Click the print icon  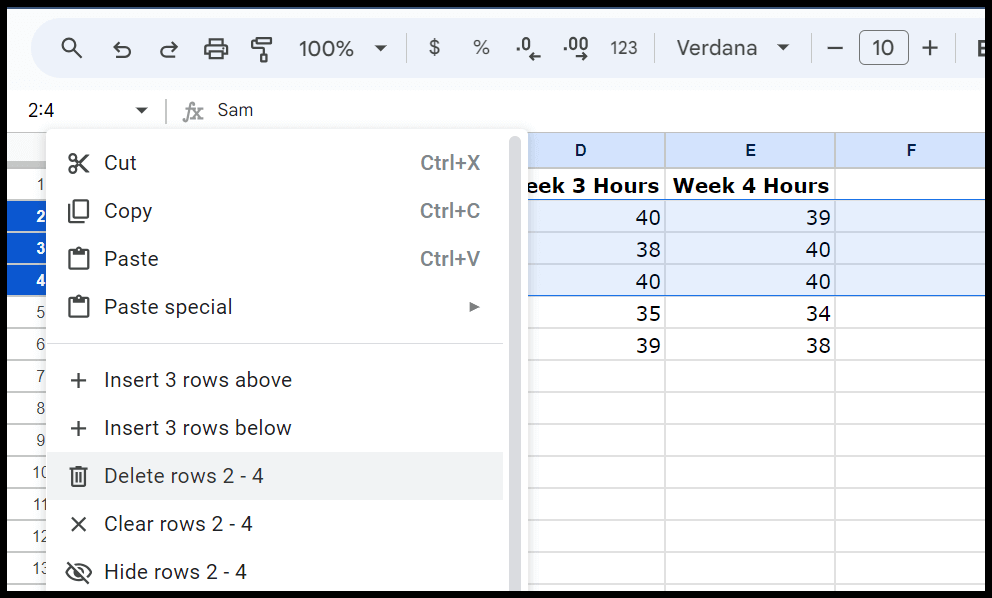(x=216, y=48)
